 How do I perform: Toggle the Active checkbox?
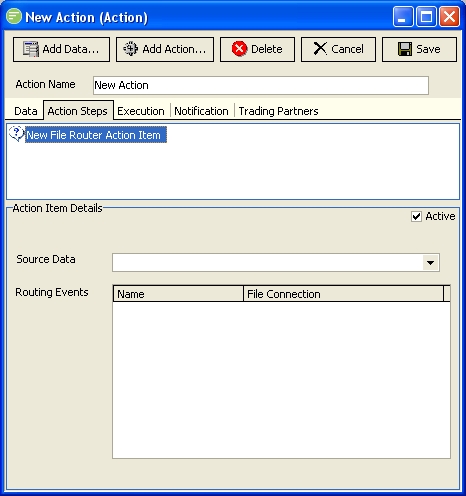(x=416, y=216)
